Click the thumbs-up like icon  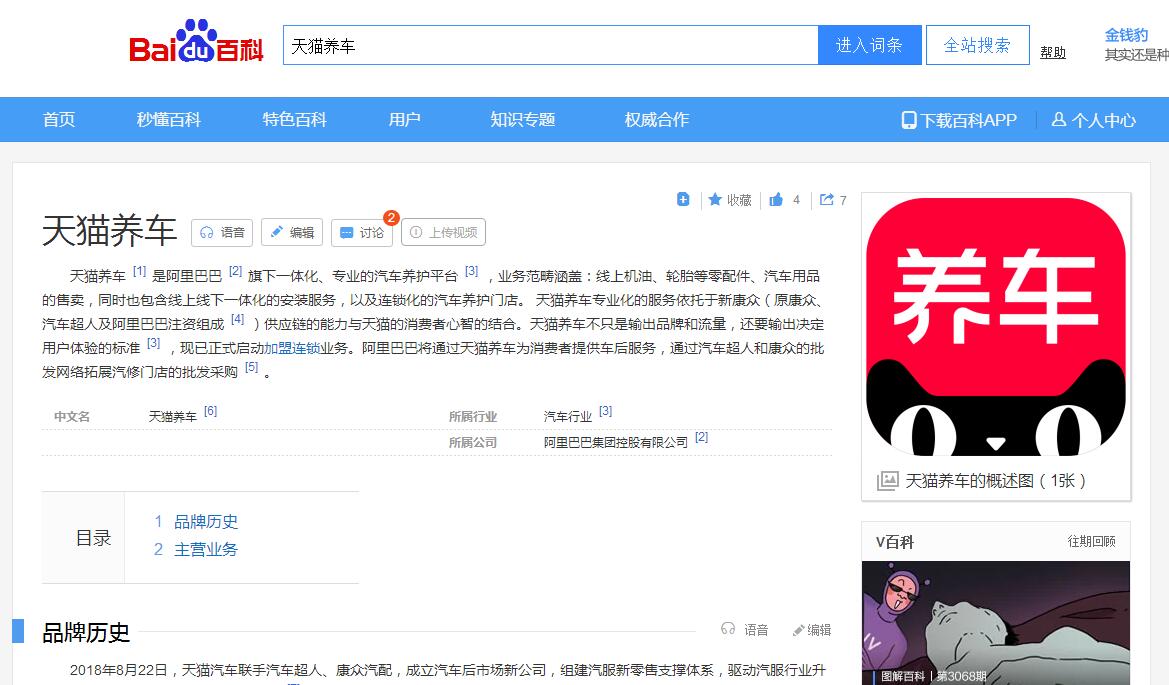(x=776, y=199)
